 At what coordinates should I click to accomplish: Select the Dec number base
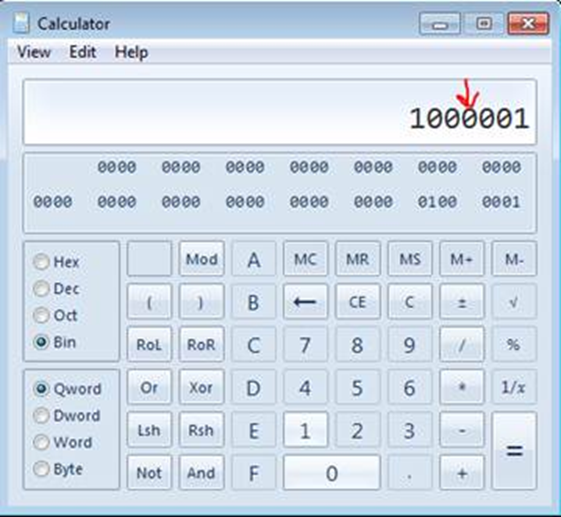pyautogui.click(x=41, y=288)
